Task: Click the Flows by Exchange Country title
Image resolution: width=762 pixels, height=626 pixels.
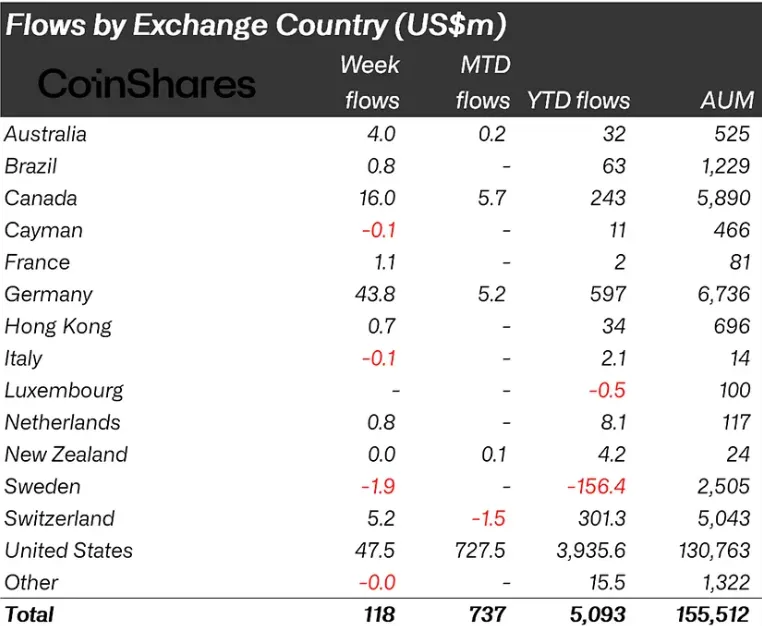Action: pos(256,25)
